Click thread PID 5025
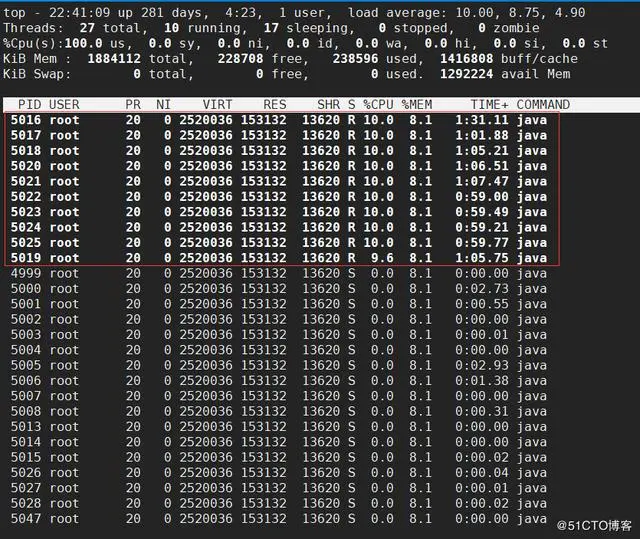This screenshot has width=640, height=539. click(26, 242)
